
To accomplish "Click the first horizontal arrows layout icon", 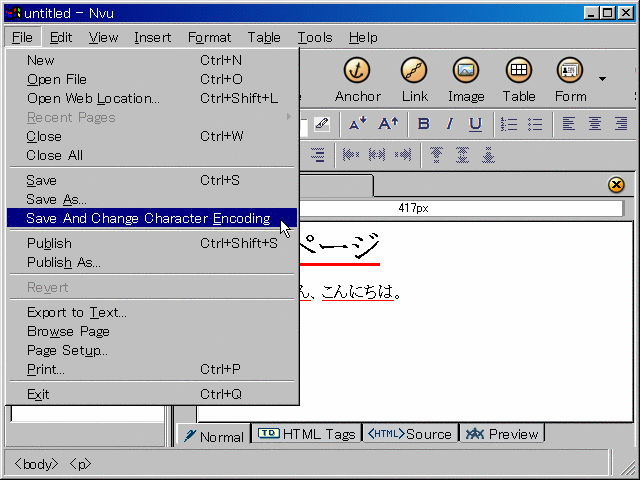I will tap(351, 155).
